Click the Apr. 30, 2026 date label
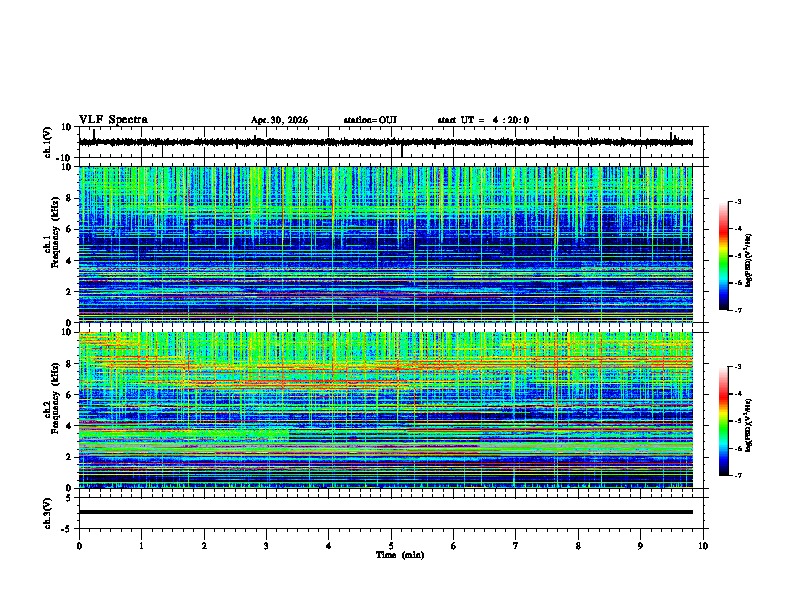 (x=279, y=120)
